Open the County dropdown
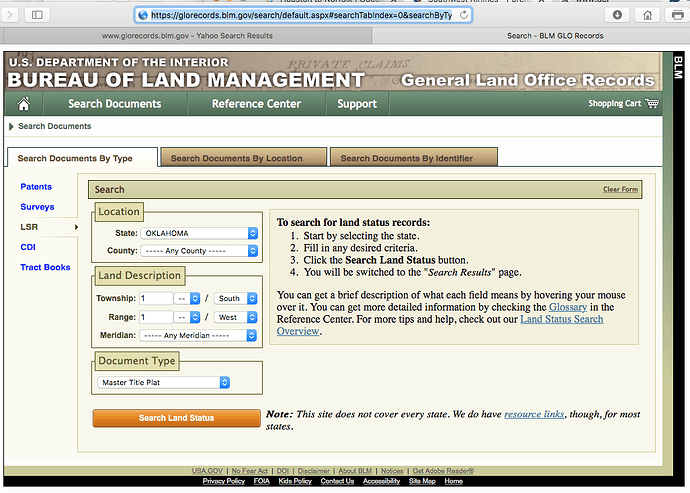Image resolution: width=690 pixels, height=493 pixels. coord(199,251)
